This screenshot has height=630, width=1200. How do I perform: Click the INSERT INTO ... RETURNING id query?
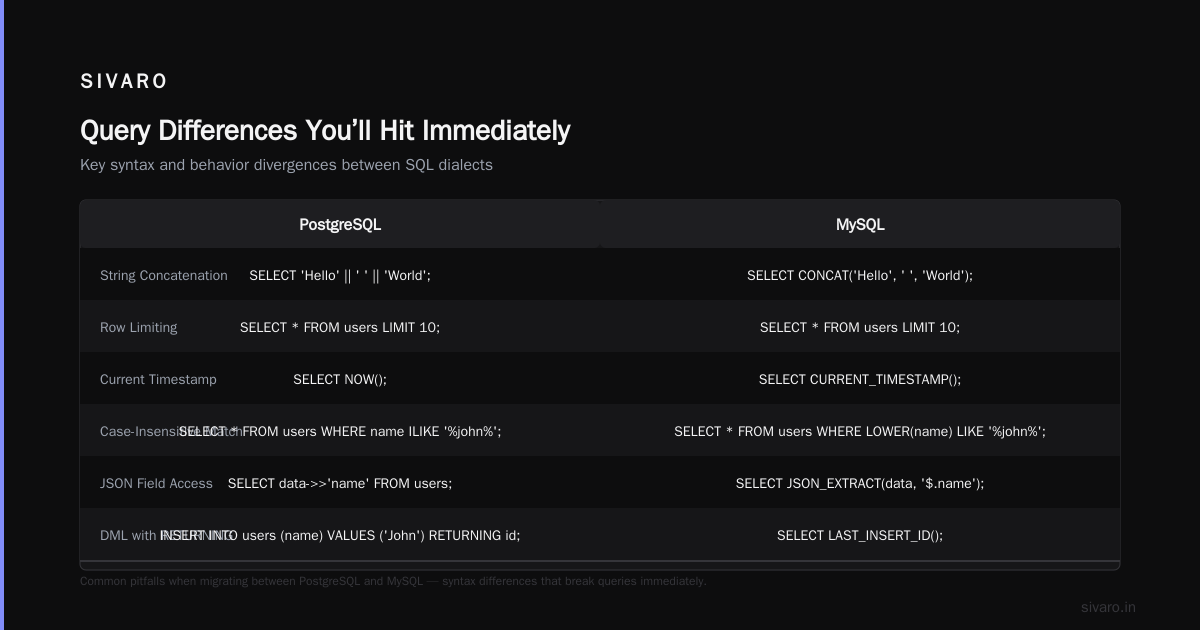pyautogui.click(x=340, y=535)
